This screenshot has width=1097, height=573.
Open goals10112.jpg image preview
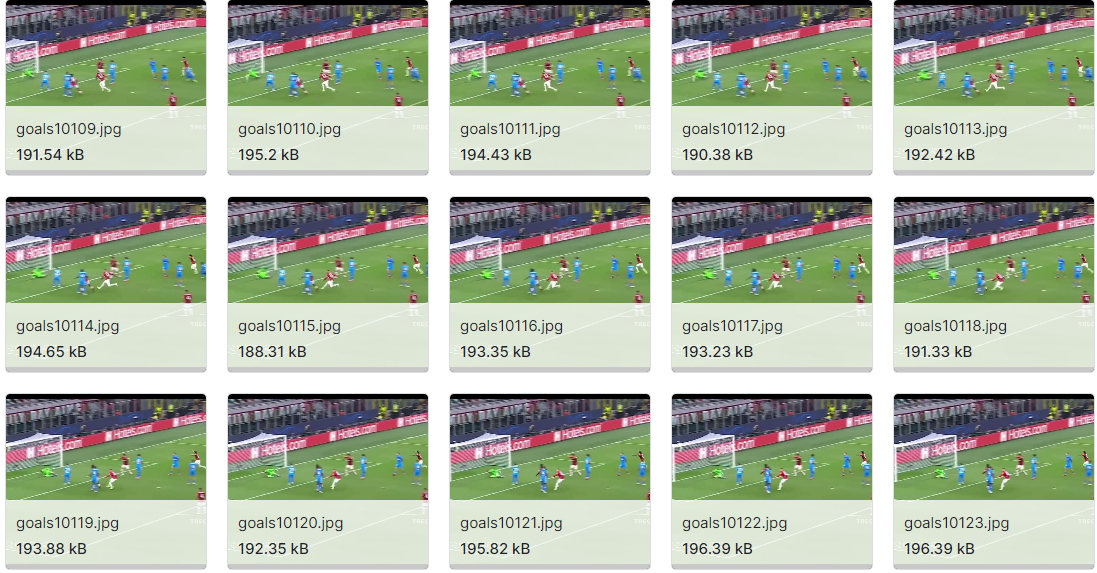click(772, 53)
